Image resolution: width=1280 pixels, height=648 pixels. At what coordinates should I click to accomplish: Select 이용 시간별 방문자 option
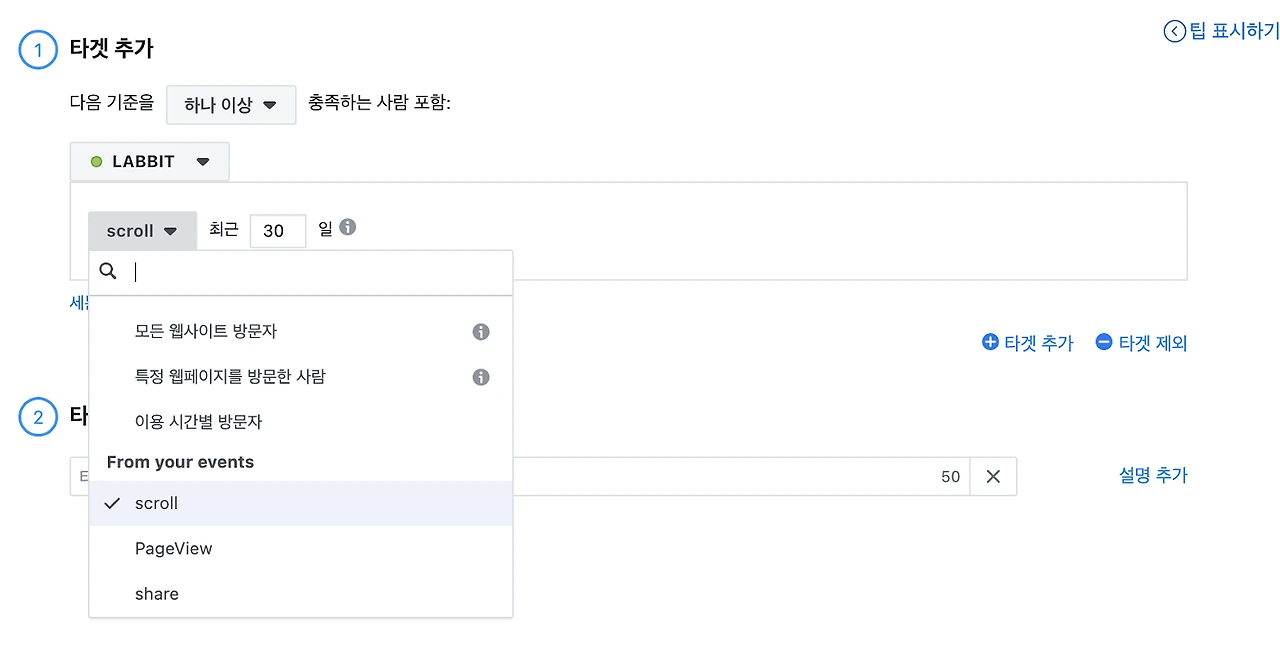198,422
